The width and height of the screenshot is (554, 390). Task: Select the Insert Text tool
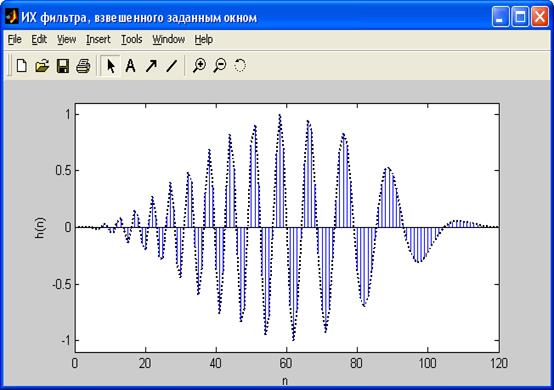pyautogui.click(x=130, y=66)
